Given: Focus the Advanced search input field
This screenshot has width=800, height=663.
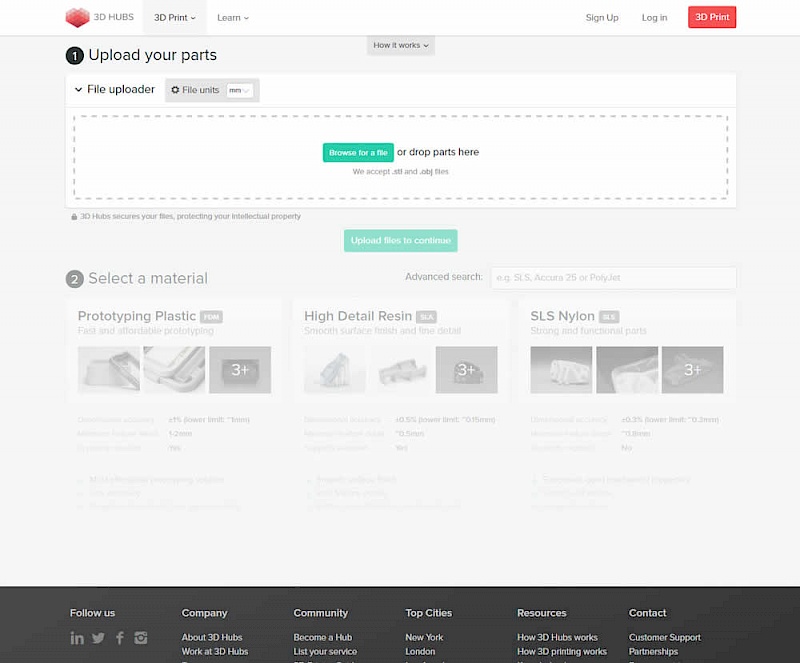Looking at the screenshot, I should [613, 277].
